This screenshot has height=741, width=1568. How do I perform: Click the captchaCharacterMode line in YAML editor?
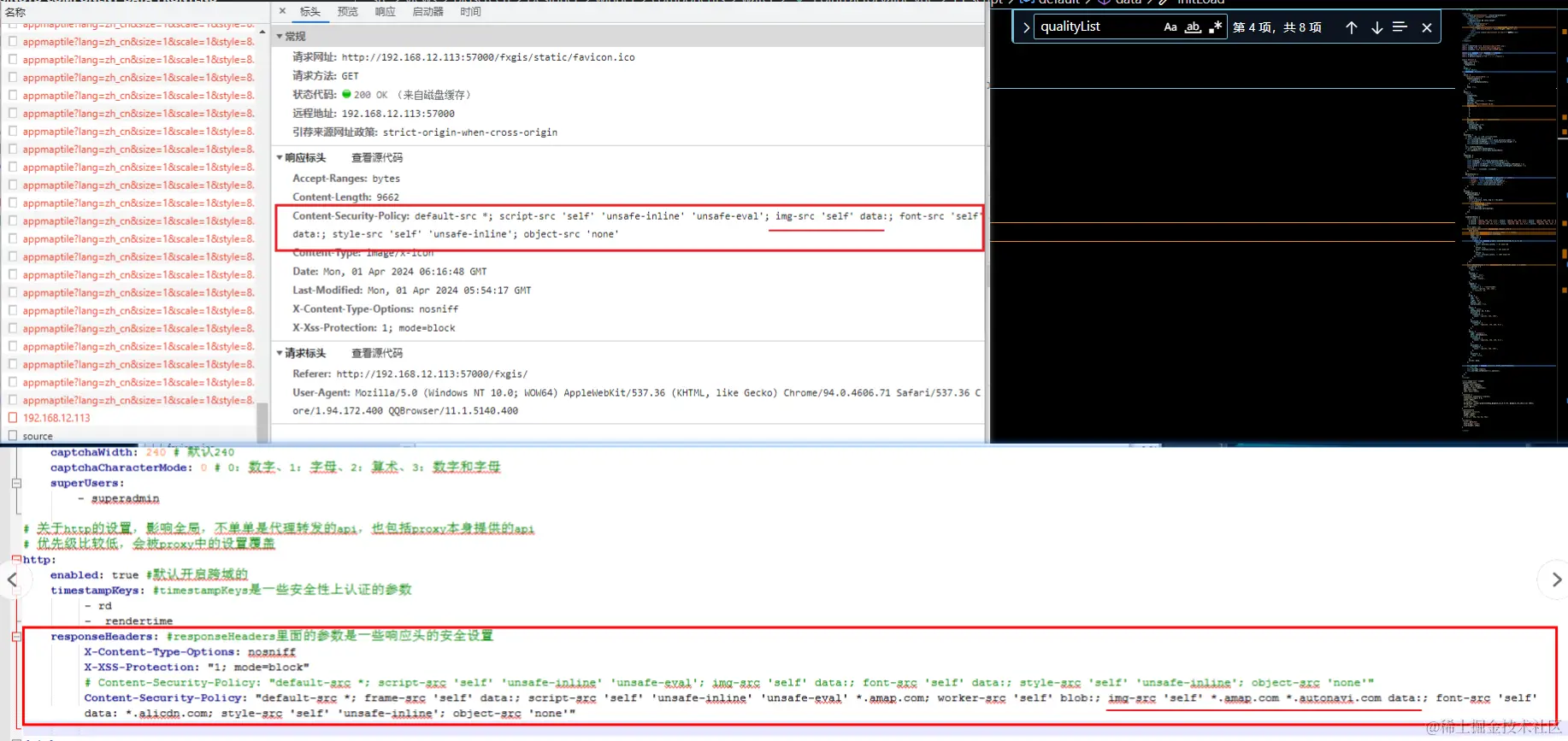[x=275, y=468]
